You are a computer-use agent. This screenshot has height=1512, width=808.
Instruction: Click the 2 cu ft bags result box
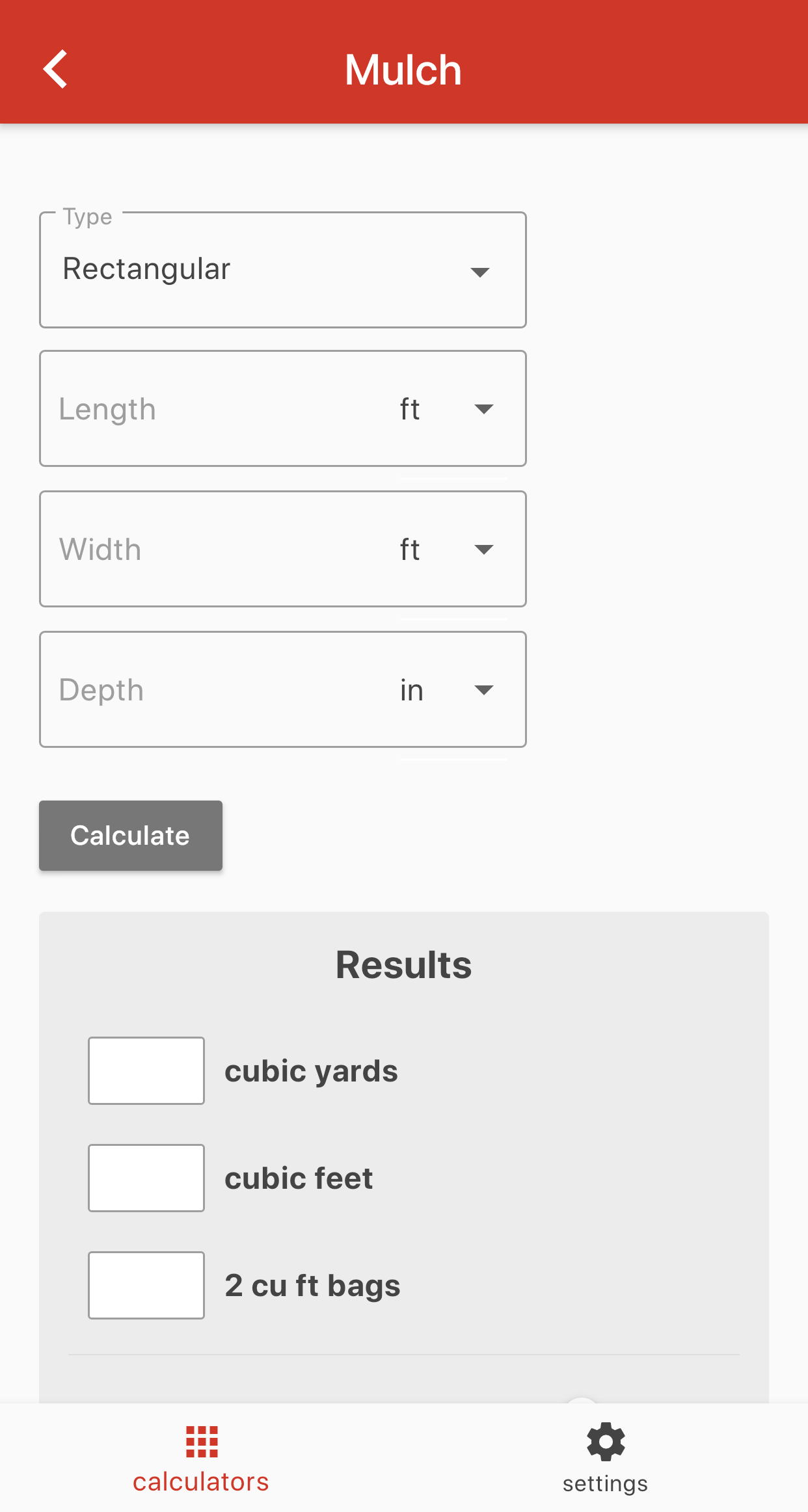click(x=146, y=1285)
